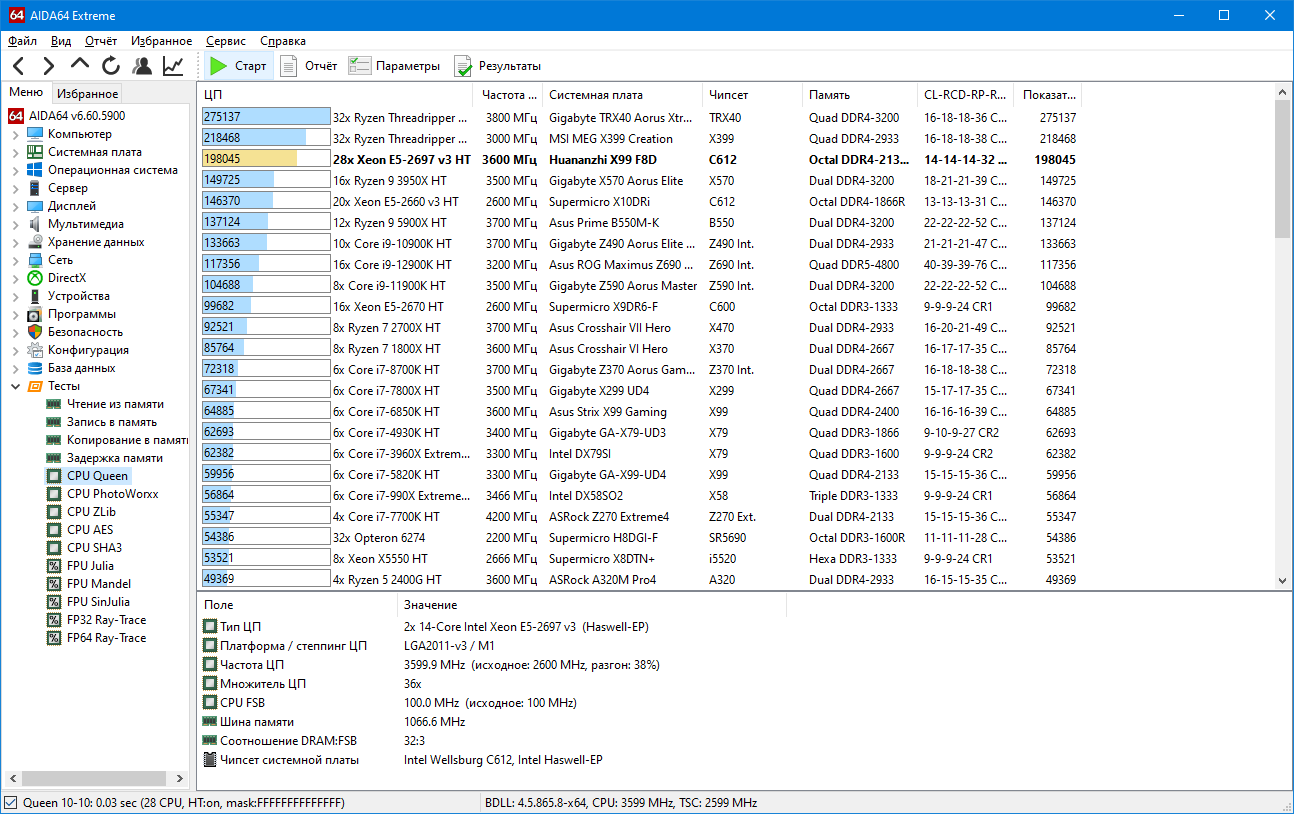The width and height of the screenshot is (1294, 814).
Task: Click the CPU PhotoWorxx test icon
Action: pyautogui.click(x=54, y=494)
